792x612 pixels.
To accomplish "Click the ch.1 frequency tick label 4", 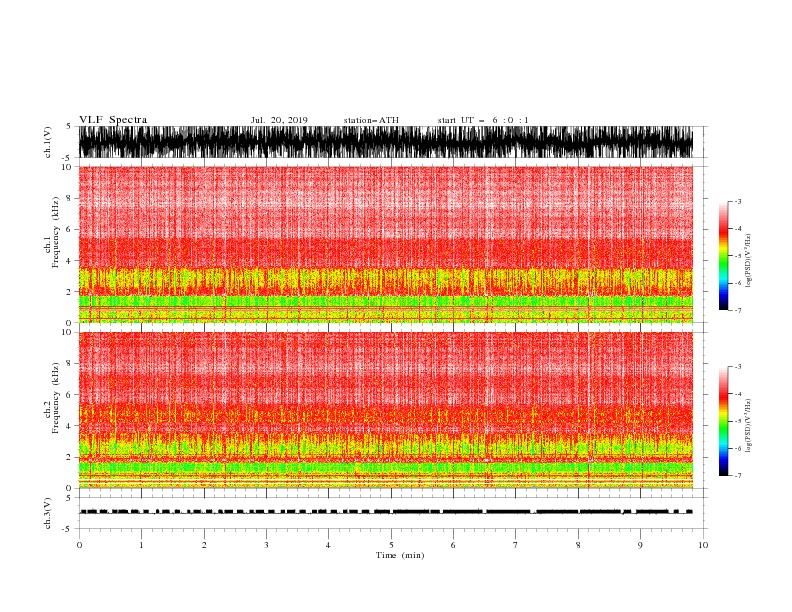I will [x=70, y=261].
